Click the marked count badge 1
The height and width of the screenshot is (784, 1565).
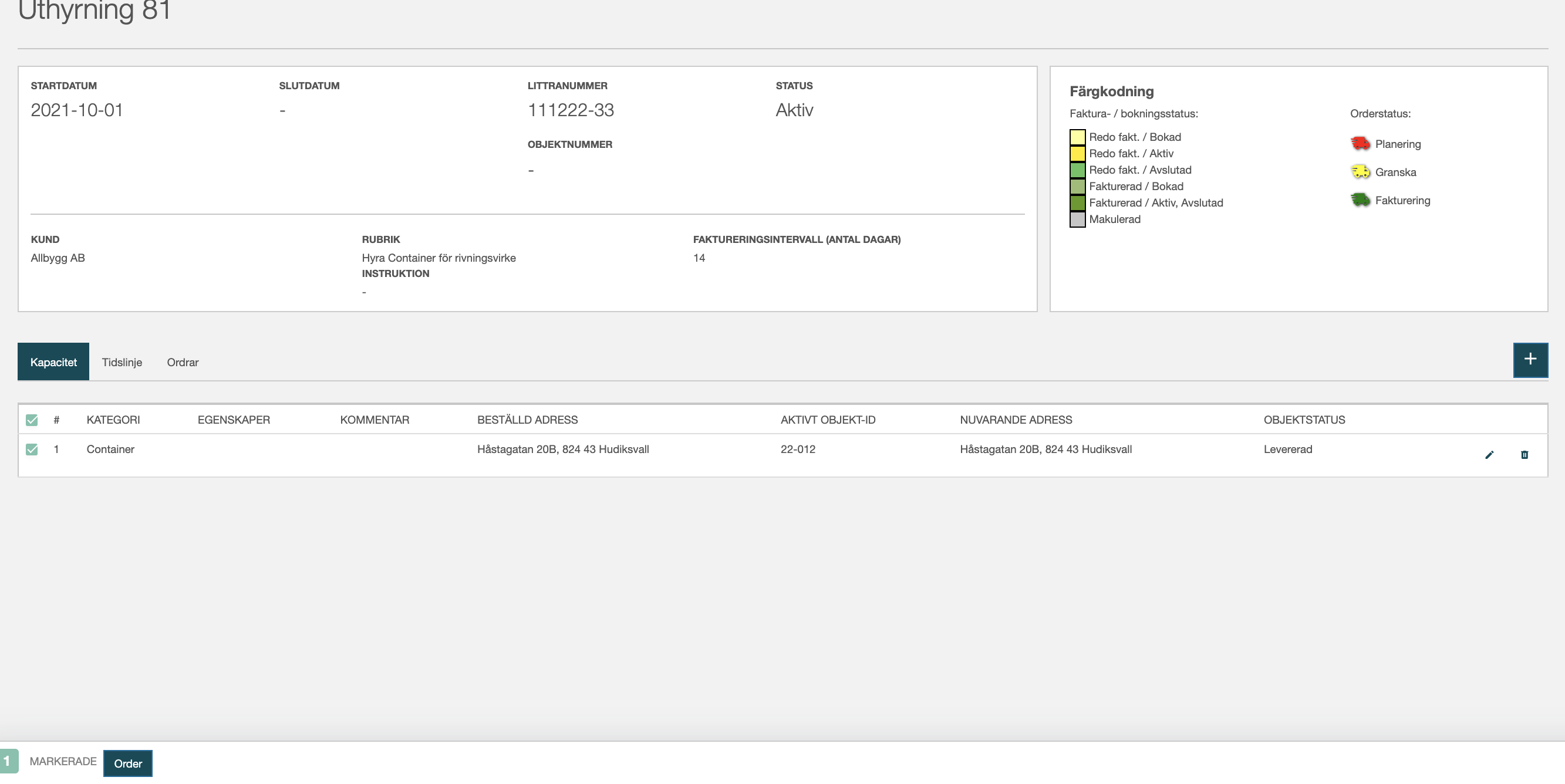pyautogui.click(x=8, y=761)
